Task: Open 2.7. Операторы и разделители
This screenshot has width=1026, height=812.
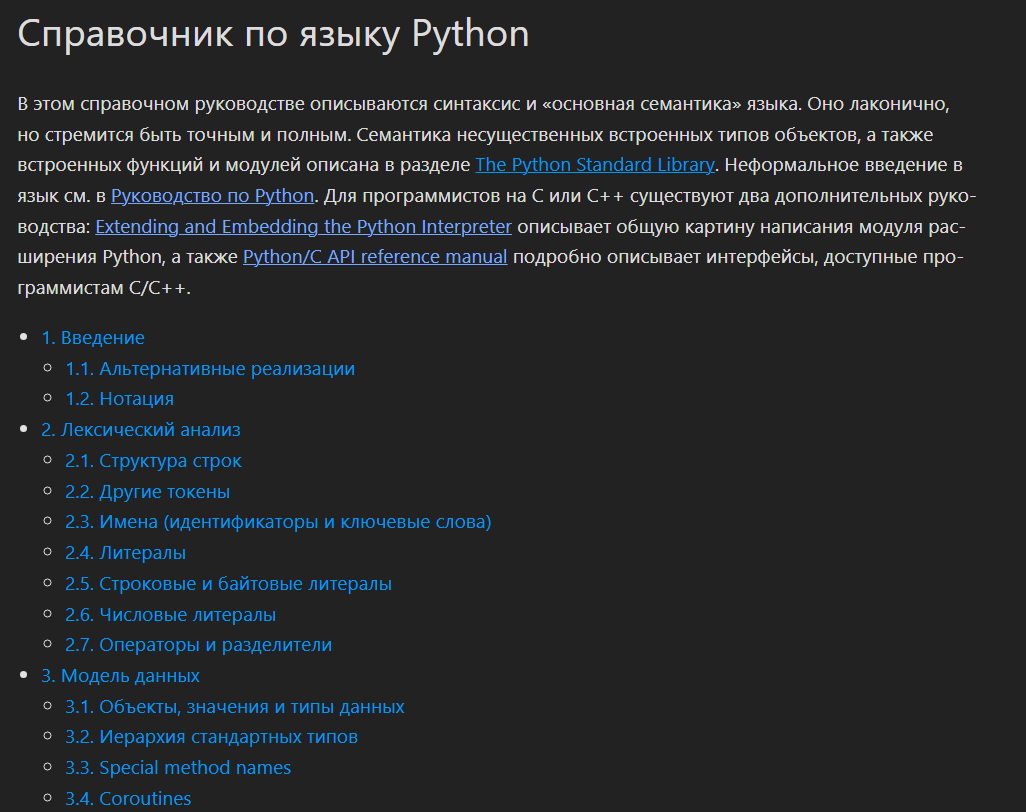Action: pyautogui.click(x=198, y=644)
